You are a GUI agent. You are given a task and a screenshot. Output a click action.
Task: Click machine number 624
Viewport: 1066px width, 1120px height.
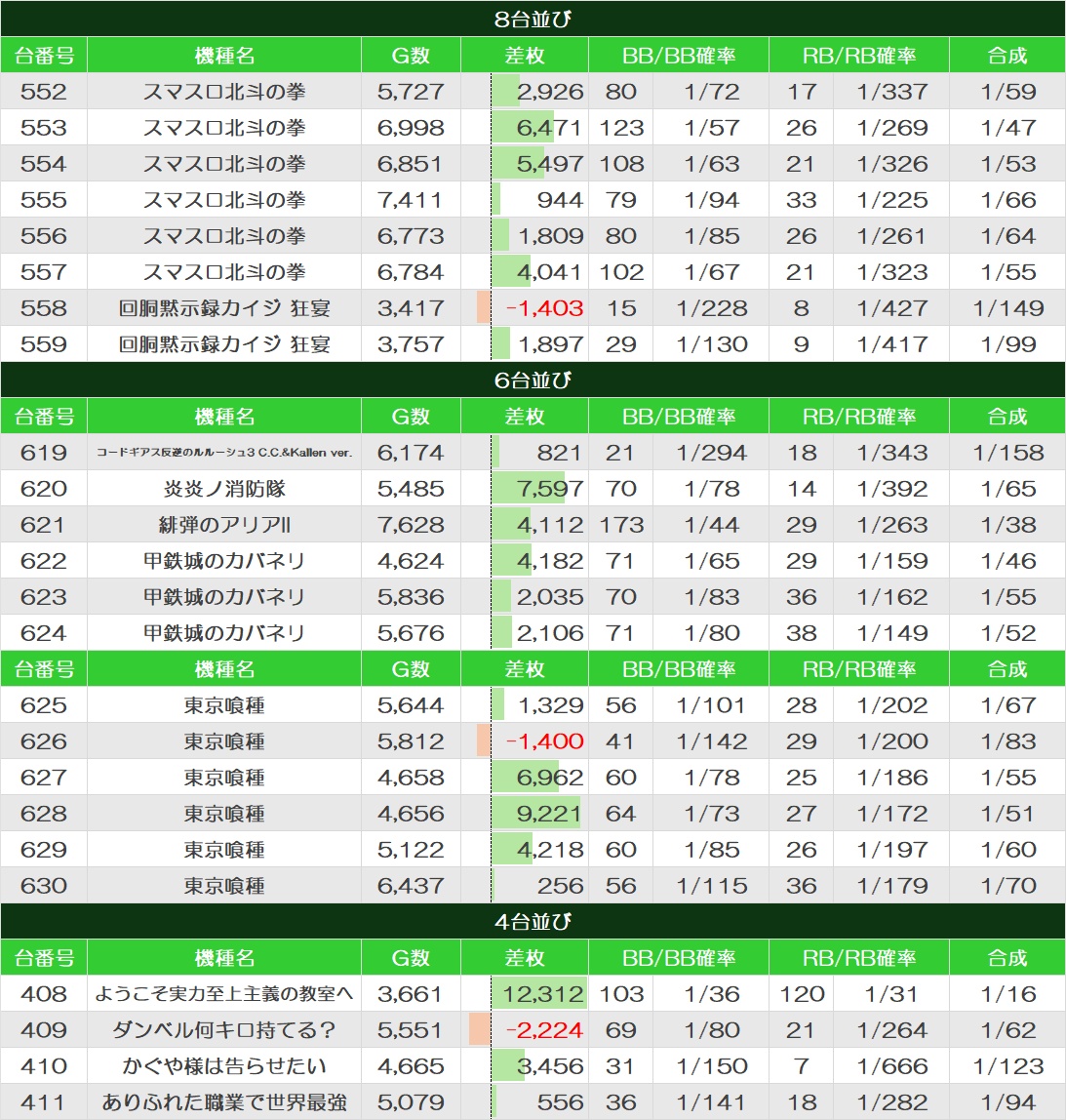pyautogui.click(x=44, y=633)
